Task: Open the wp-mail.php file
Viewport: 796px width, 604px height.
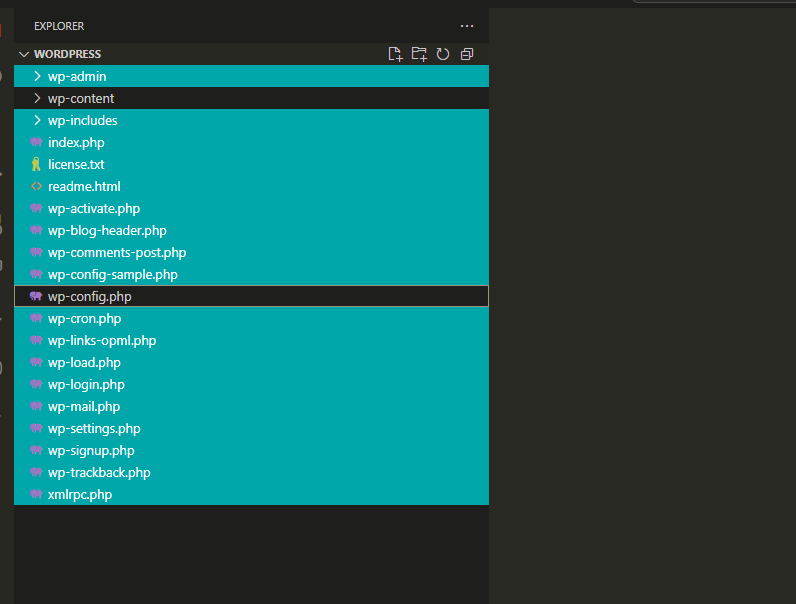Action: [84, 407]
